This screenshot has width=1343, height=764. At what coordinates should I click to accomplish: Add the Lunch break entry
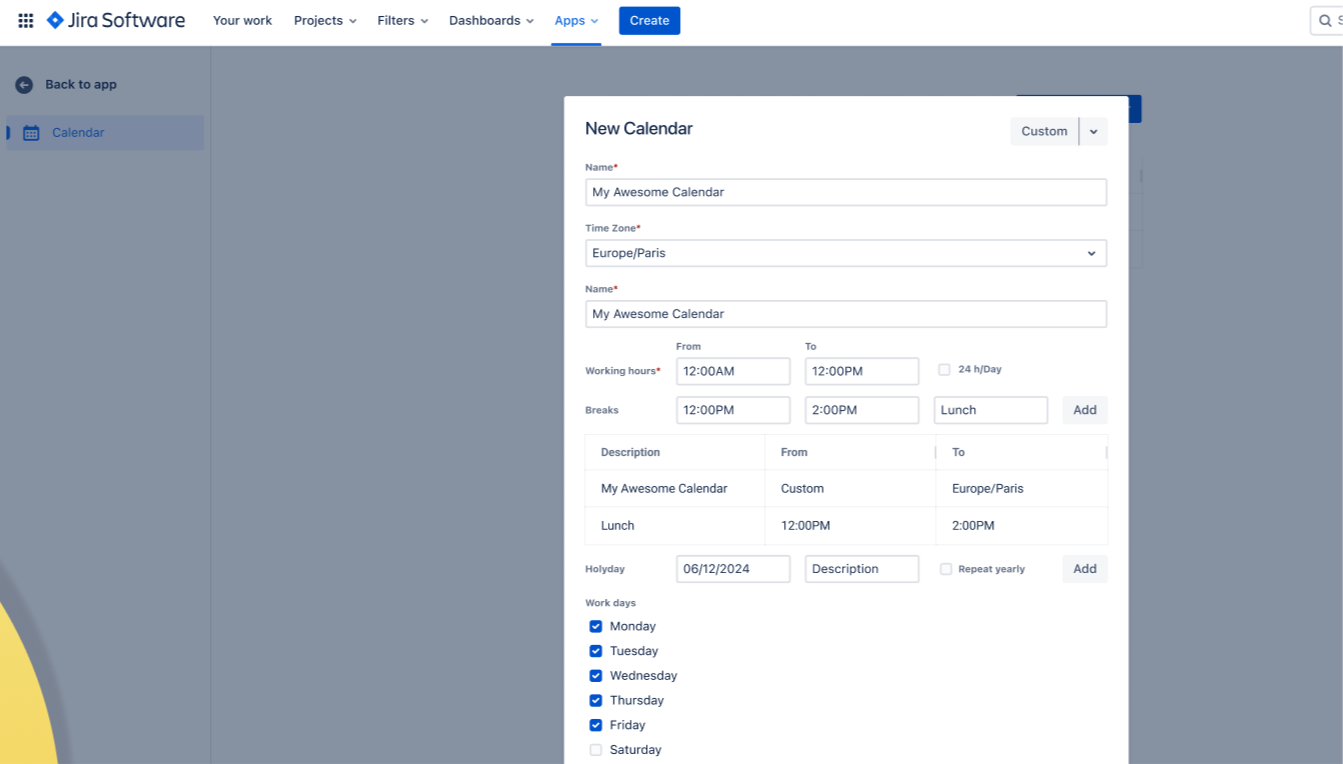point(1085,410)
